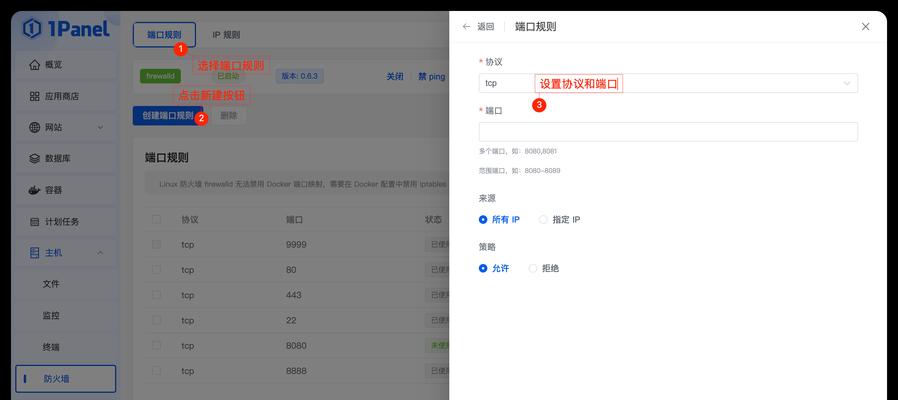Click the 禁 ping link
This screenshot has width=898, height=400.
[432, 76]
